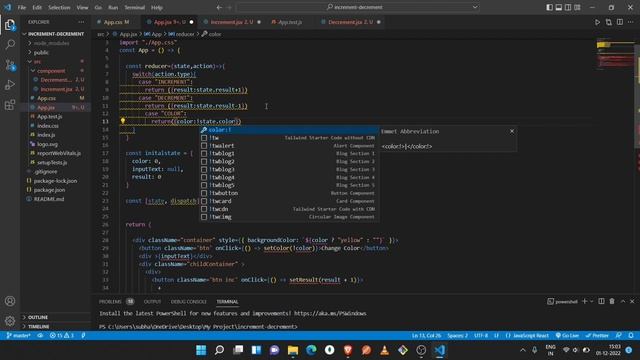The height and width of the screenshot is (360, 640).
Task: Switch to Decrement.jsx editor tab
Action: (x=350, y=22)
